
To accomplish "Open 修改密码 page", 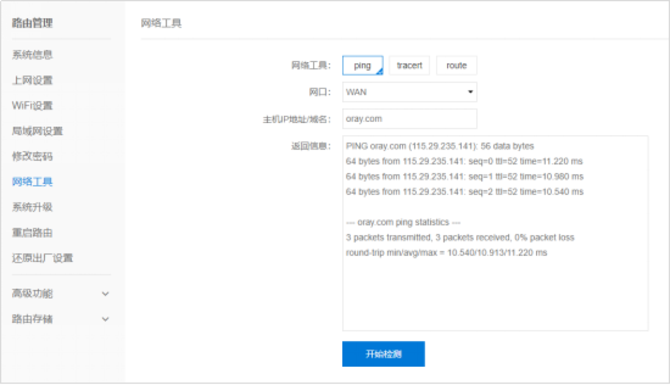I will pyautogui.click(x=32, y=156).
